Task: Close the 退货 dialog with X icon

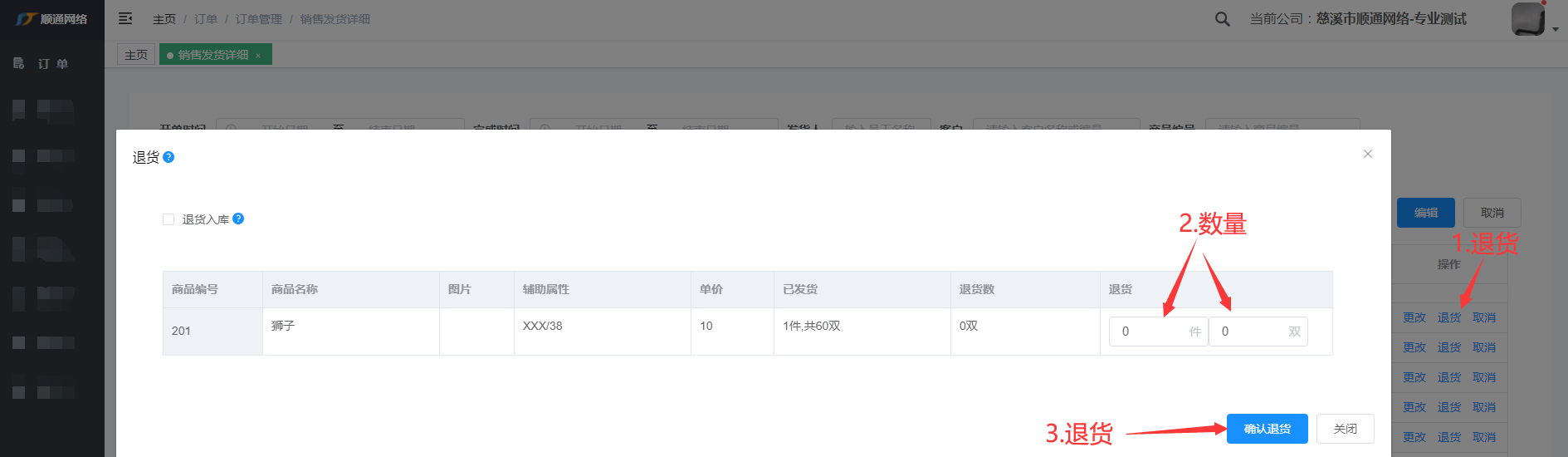Action: click(1368, 154)
